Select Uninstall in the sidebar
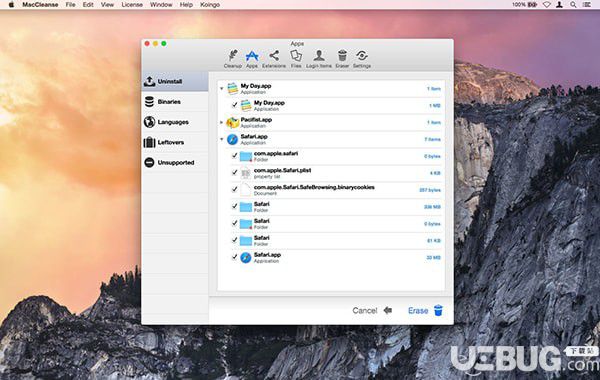600x380 pixels. (x=175, y=81)
